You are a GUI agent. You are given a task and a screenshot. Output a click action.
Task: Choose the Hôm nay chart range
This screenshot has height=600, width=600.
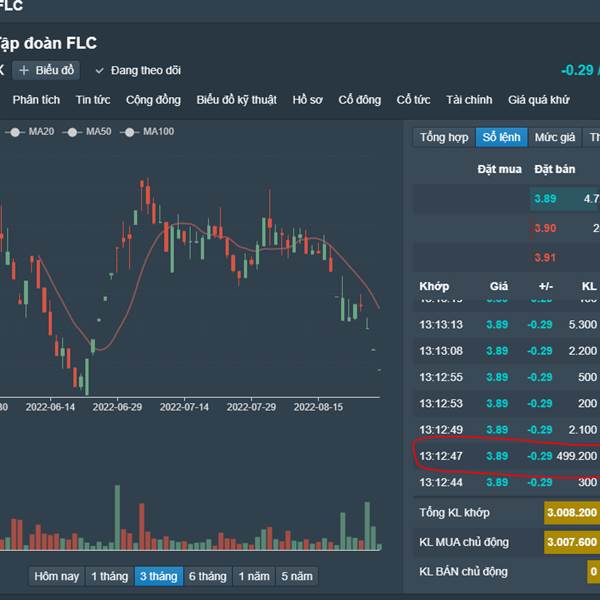57,576
